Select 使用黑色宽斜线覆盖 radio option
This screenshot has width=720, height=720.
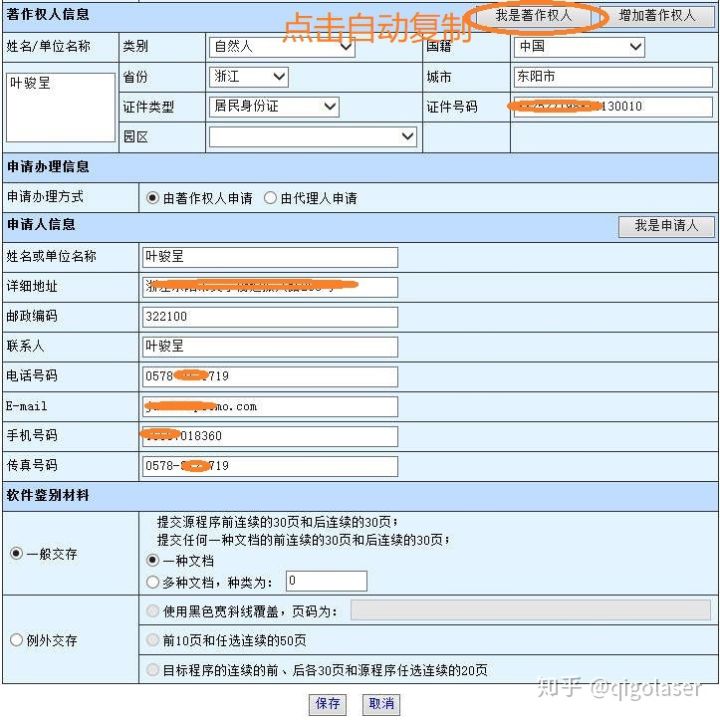152,611
